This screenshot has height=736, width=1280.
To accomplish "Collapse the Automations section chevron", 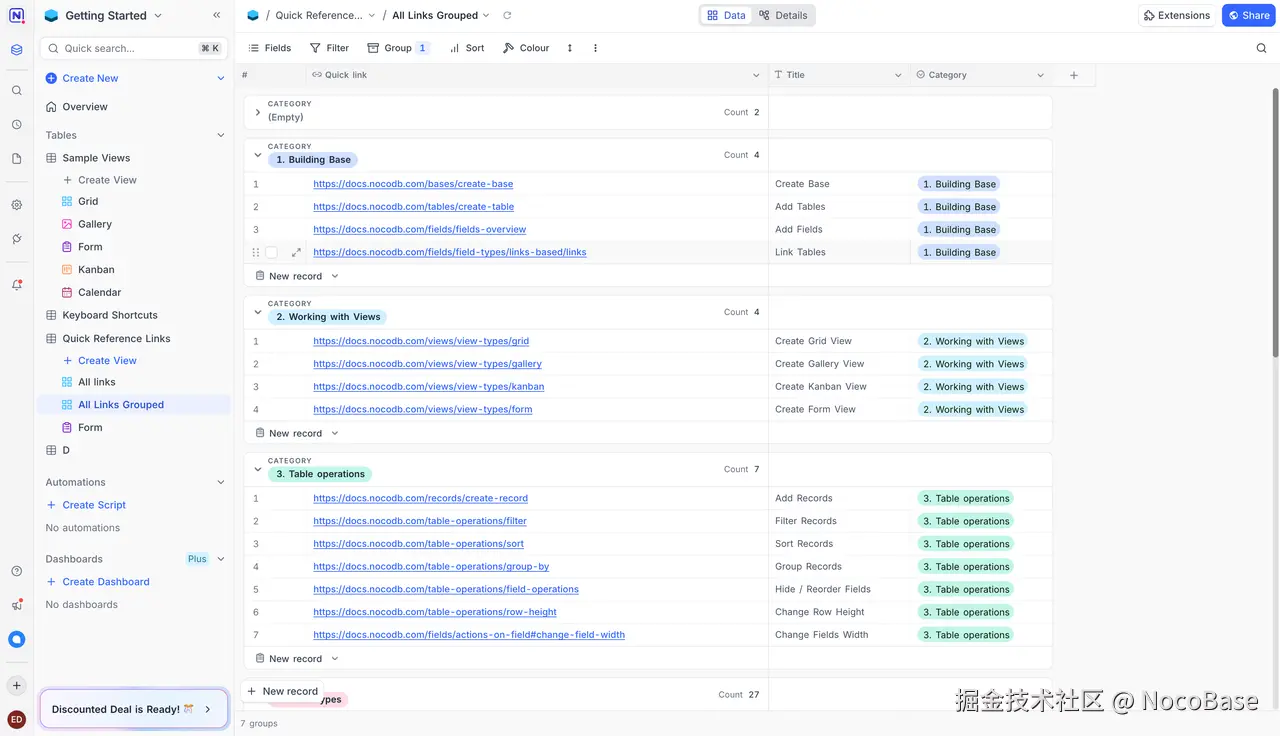I will tap(221, 482).
